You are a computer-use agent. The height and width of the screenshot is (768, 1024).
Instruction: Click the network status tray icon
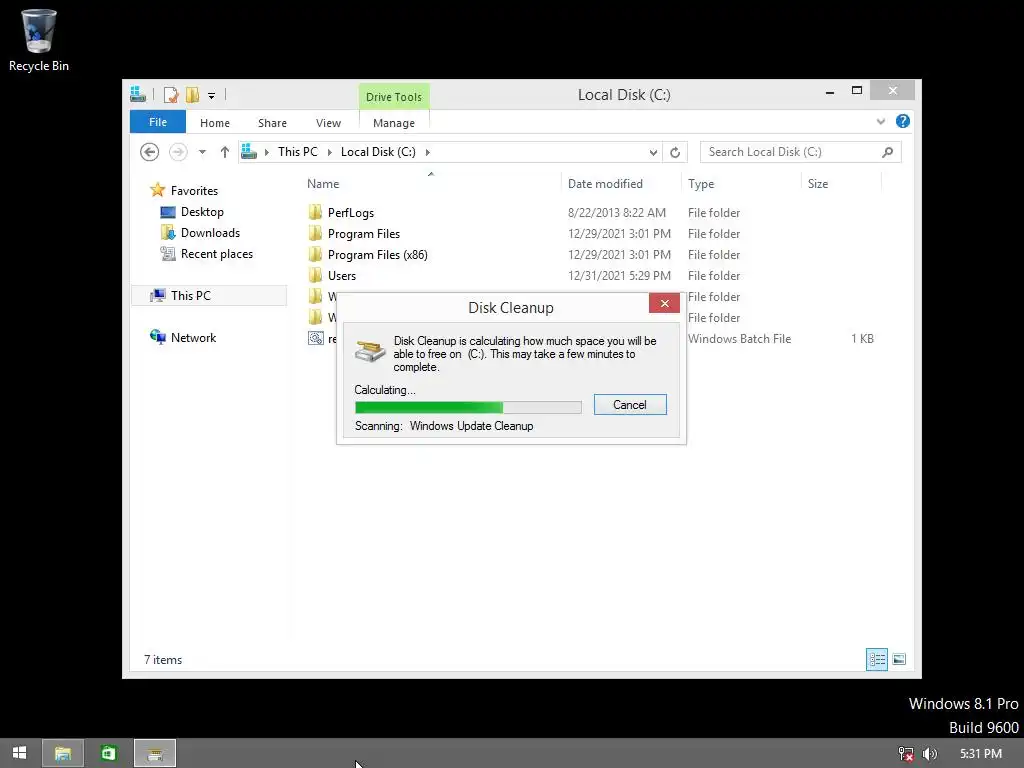pyautogui.click(x=905, y=754)
